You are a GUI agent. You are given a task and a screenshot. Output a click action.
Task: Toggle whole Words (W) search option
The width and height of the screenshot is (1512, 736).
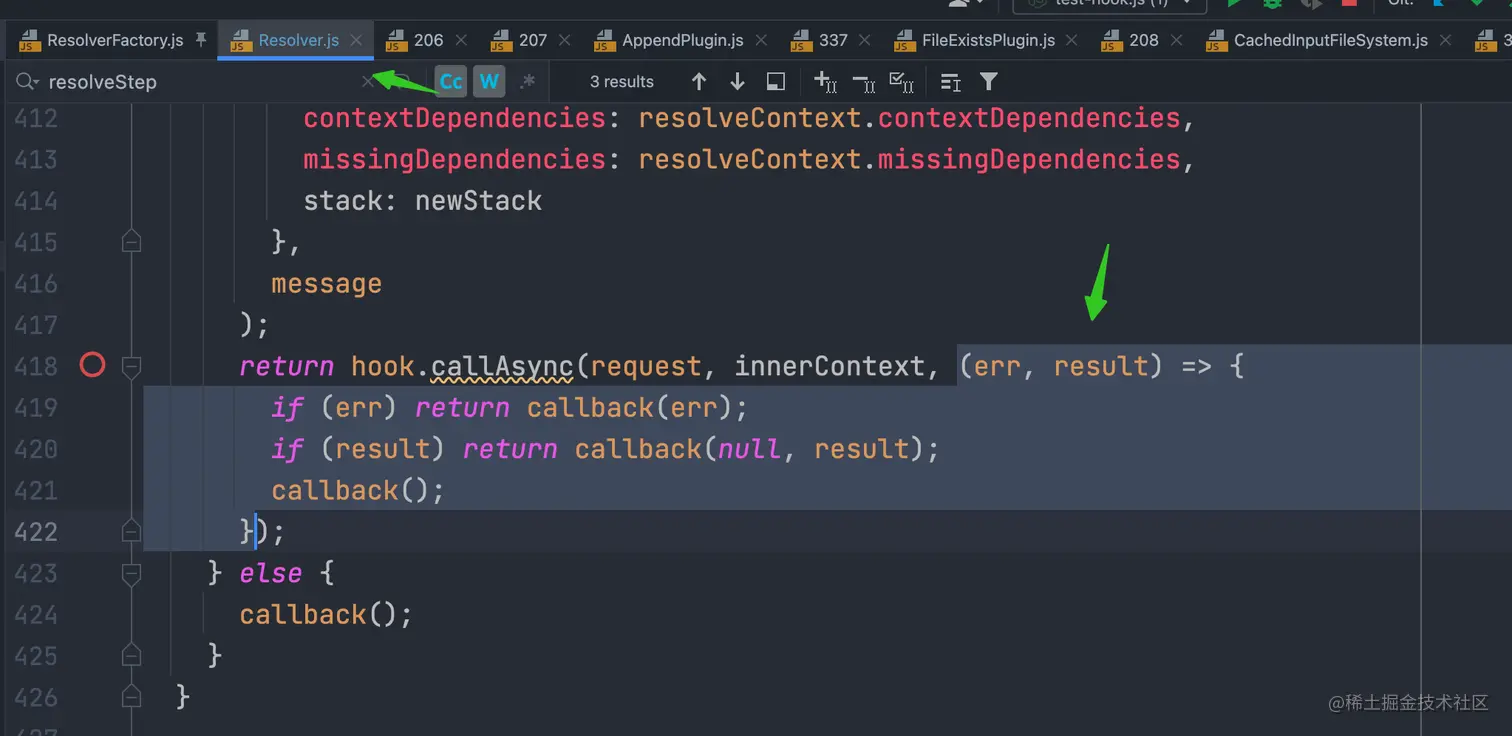pos(489,81)
